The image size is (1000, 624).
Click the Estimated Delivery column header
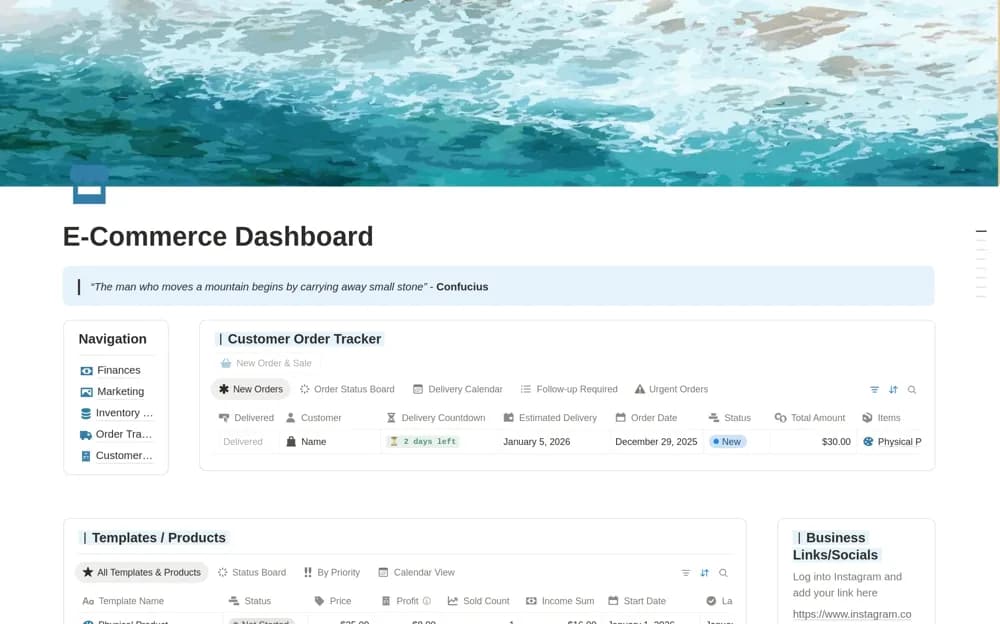click(550, 417)
